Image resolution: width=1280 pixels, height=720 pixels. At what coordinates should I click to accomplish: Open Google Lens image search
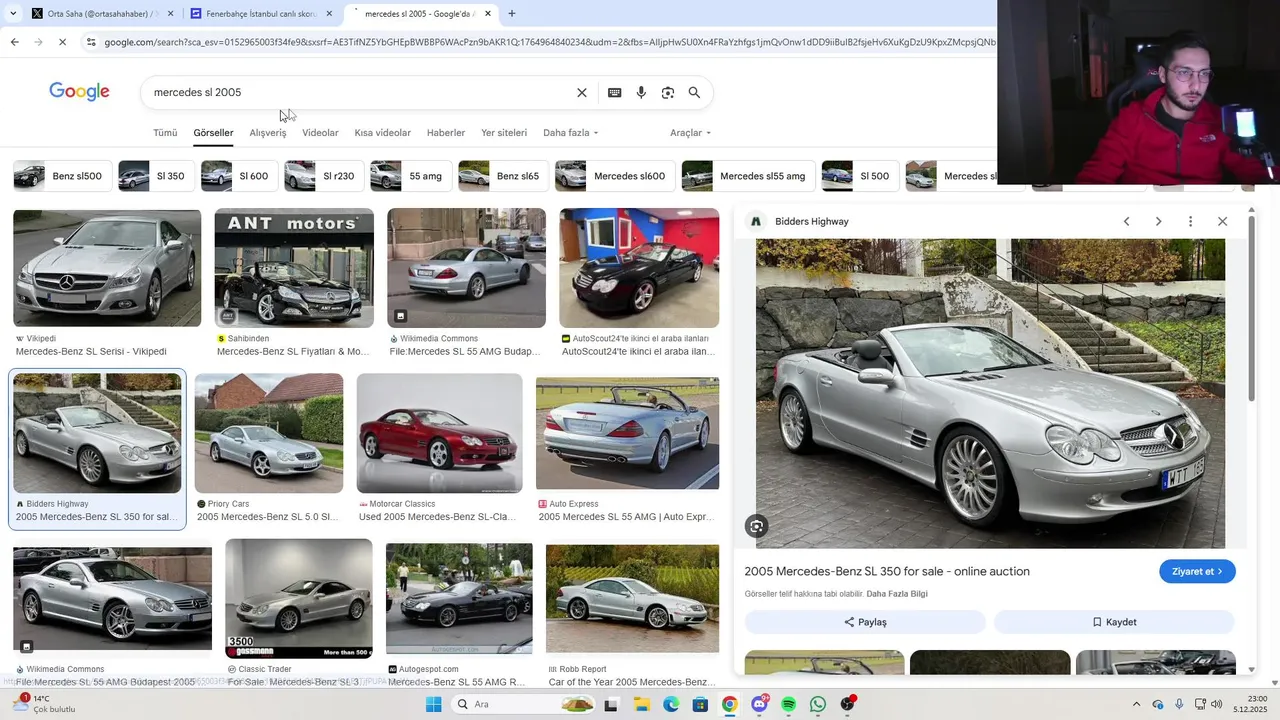pyautogui.click(x=668, y=92)
